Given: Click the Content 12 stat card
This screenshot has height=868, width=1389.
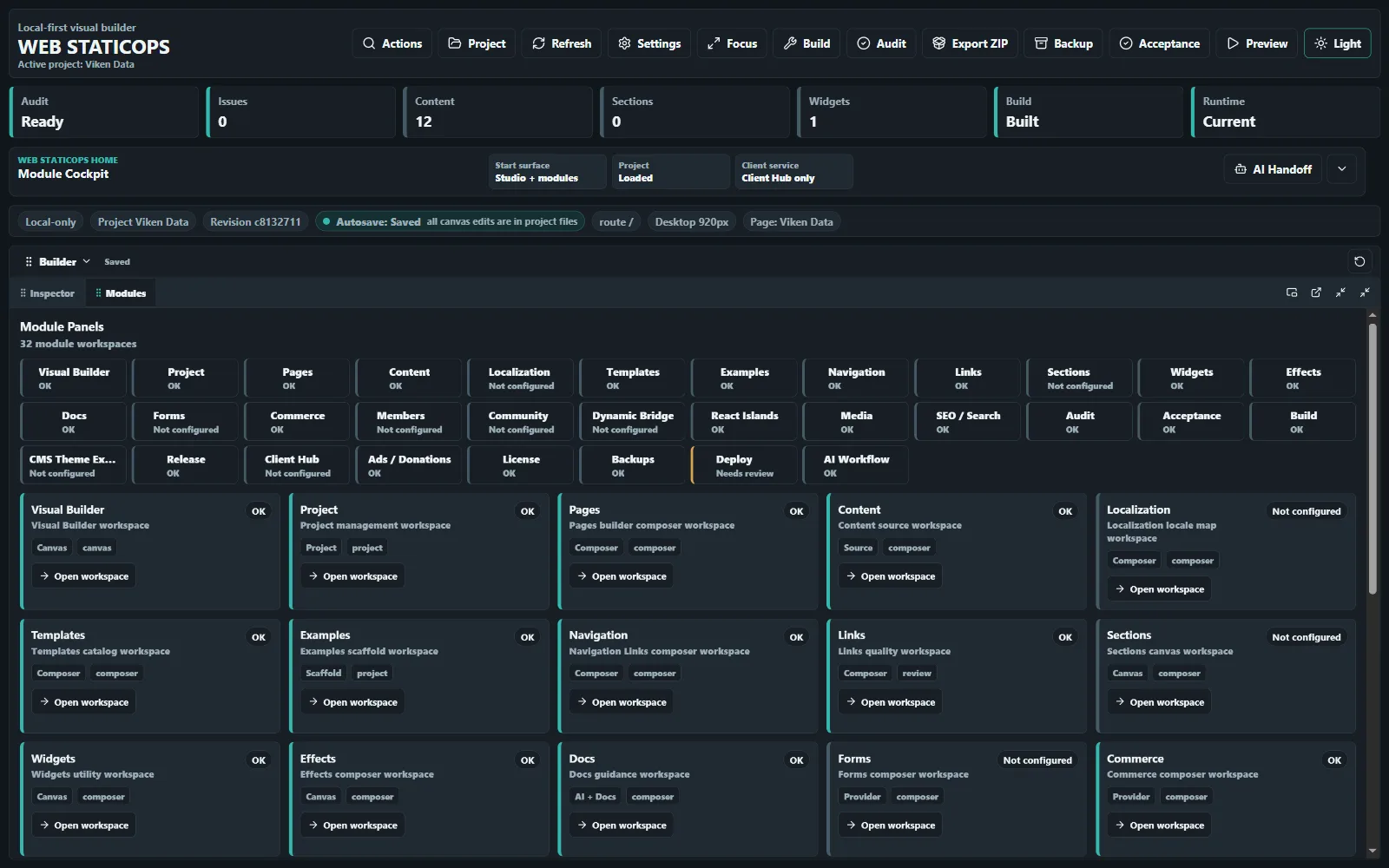Looking at the screenshot, I should (497, 112).
